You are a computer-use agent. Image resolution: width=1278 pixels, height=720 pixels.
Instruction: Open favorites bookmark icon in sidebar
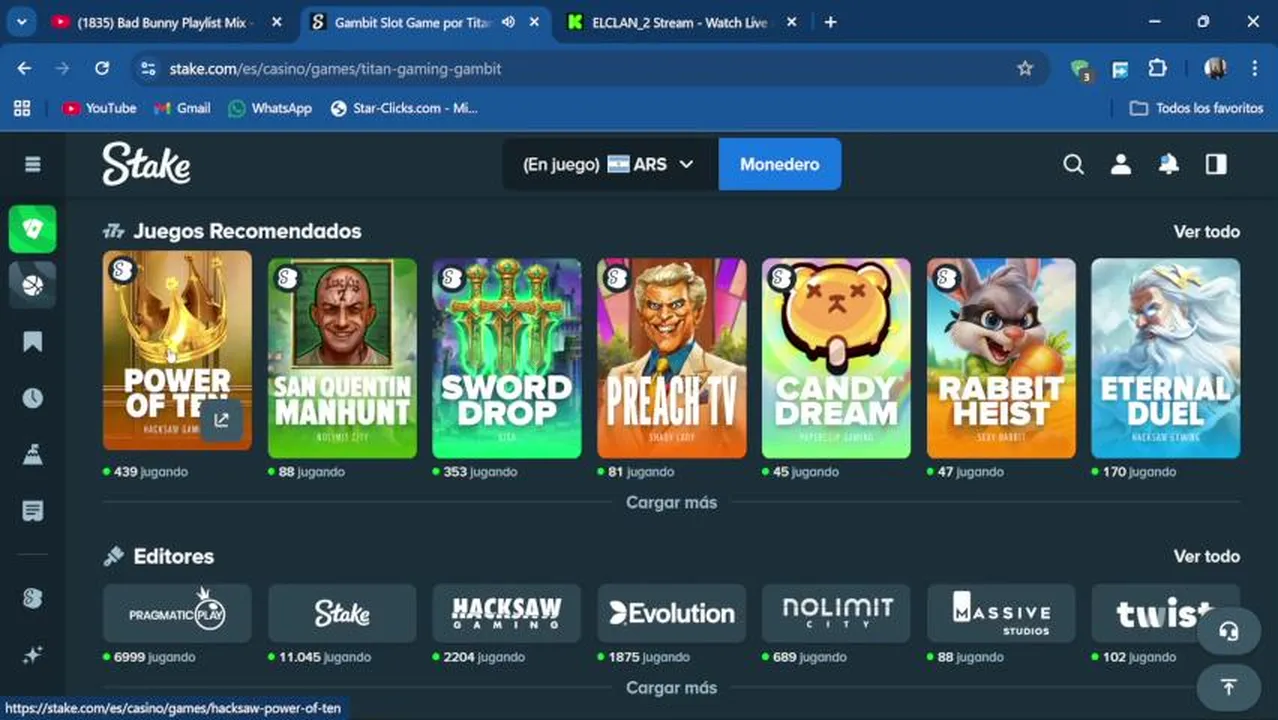point(33,342)
